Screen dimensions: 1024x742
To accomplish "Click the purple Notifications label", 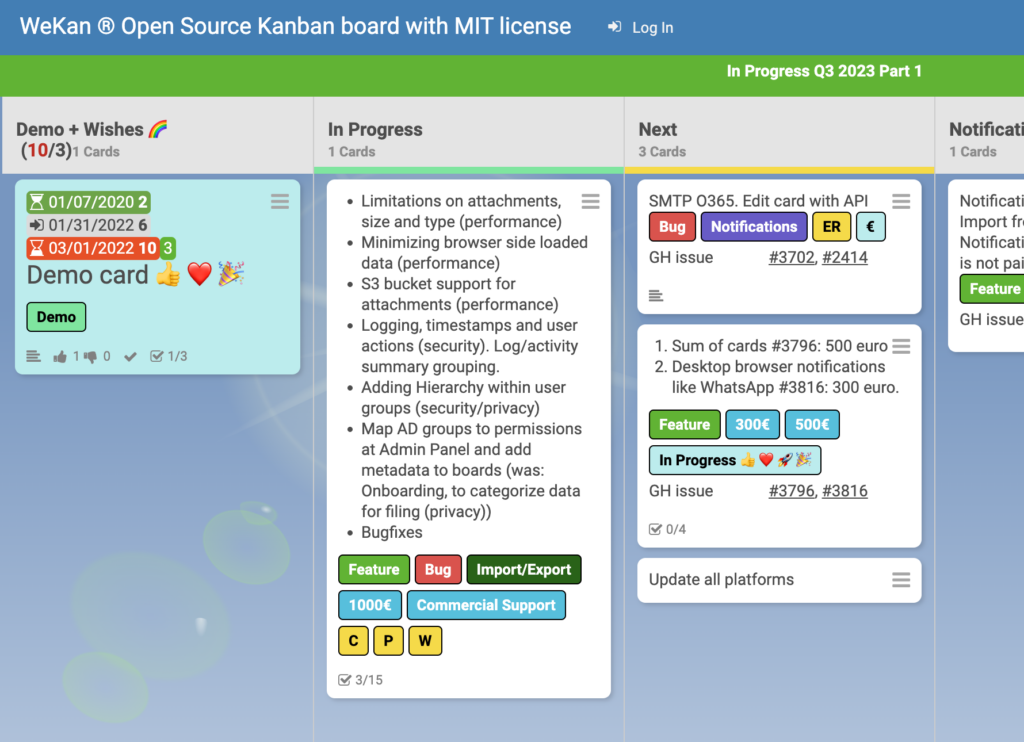I will click(754, 227).
